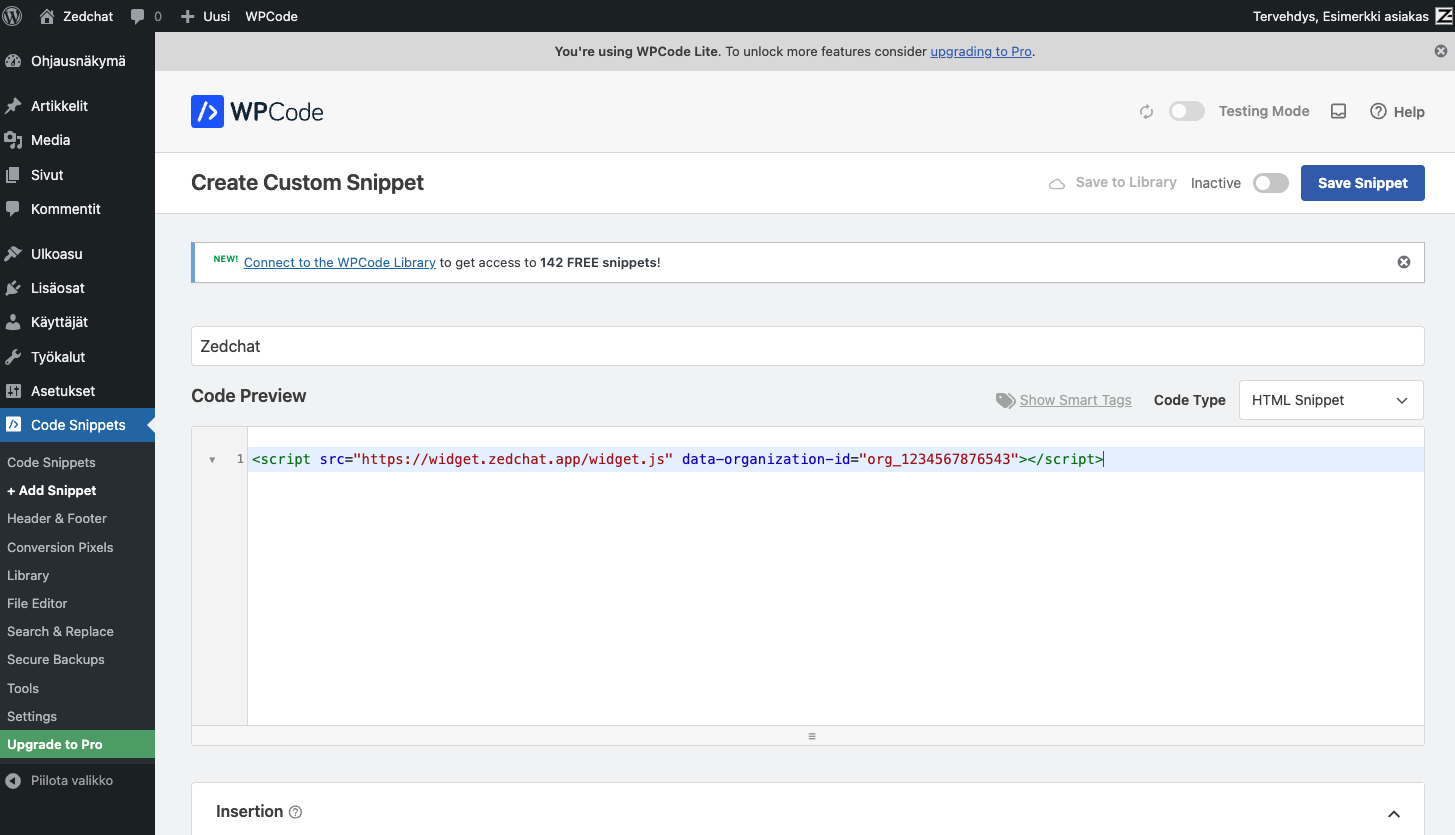Image resolution: width=1455 pixels, height=835 pixels.
Task: Open the comments bubble icon in admin bar
Action: [x=138, y=17]
